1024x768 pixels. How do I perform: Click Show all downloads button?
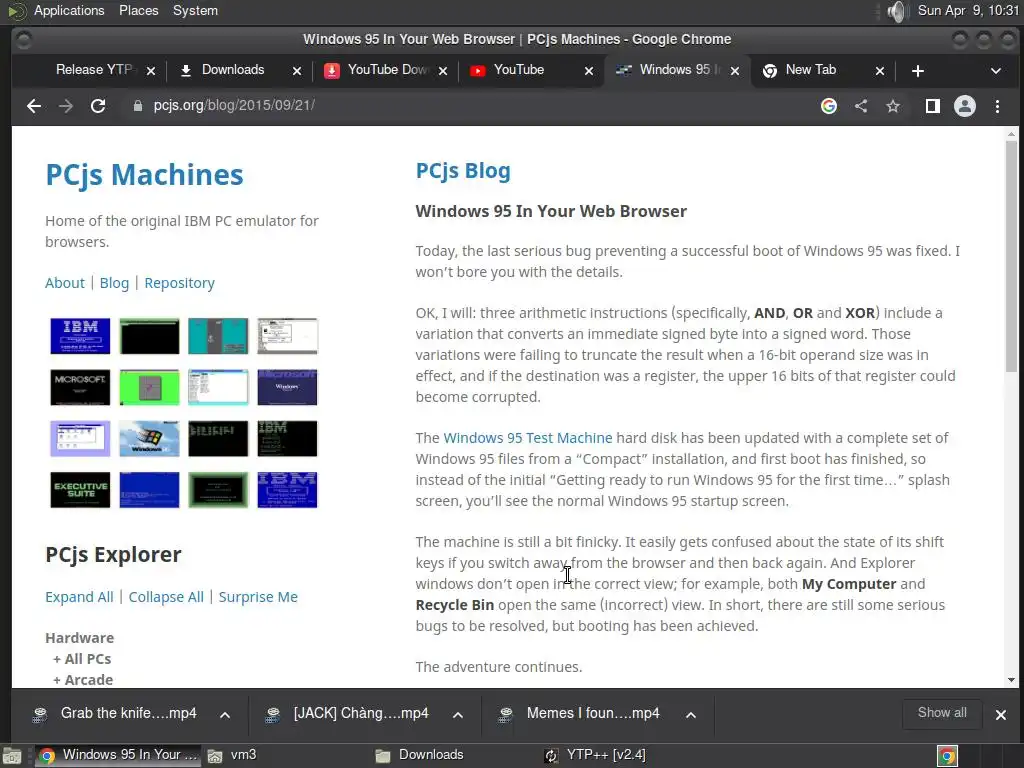coord(942,713)
